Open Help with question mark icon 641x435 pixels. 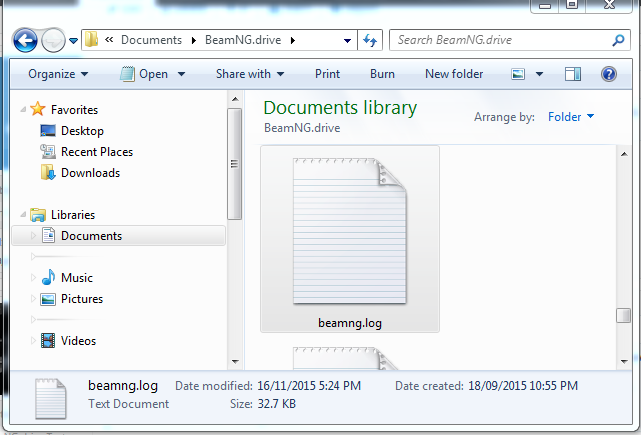(609, 74)
